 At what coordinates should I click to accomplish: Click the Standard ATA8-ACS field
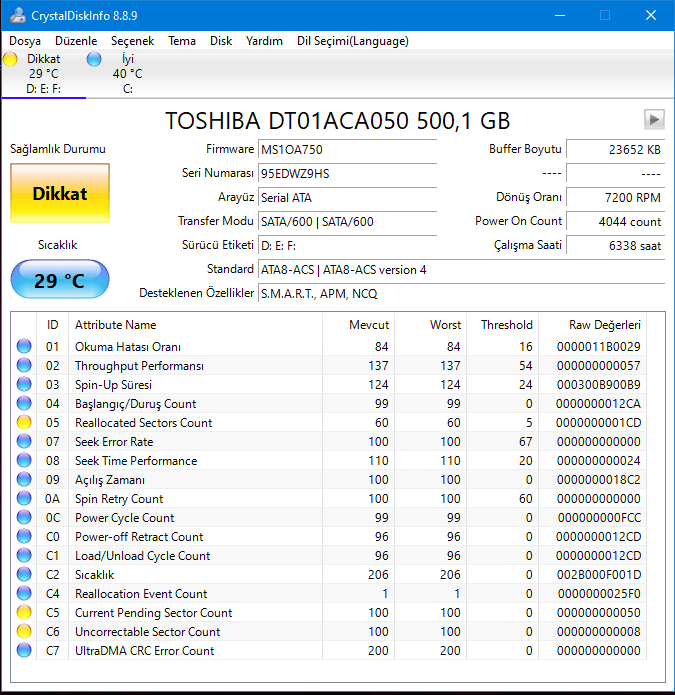461,269
